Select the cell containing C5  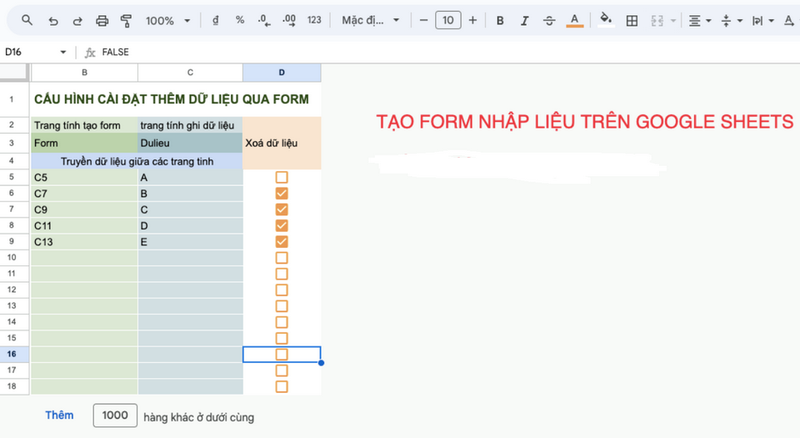85,177
